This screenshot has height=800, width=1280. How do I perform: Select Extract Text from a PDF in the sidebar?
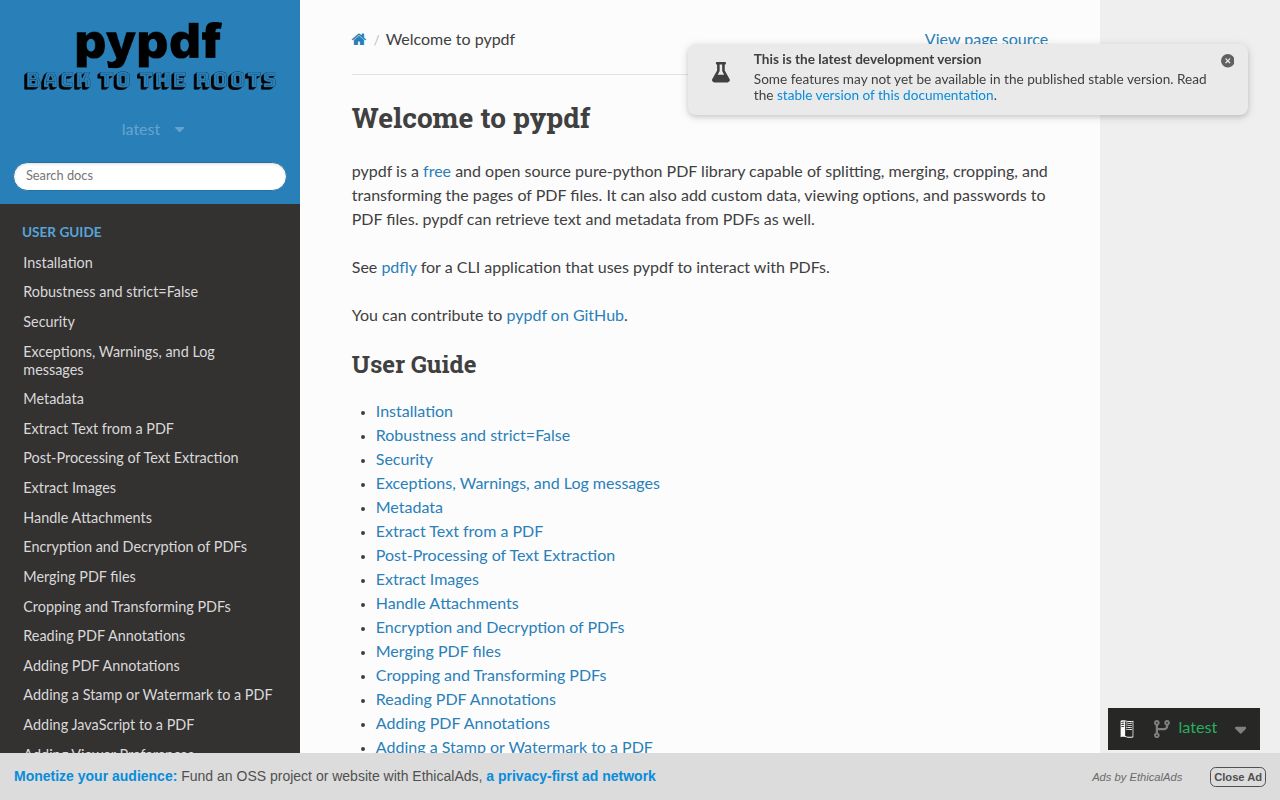click(x=98, y=429)
